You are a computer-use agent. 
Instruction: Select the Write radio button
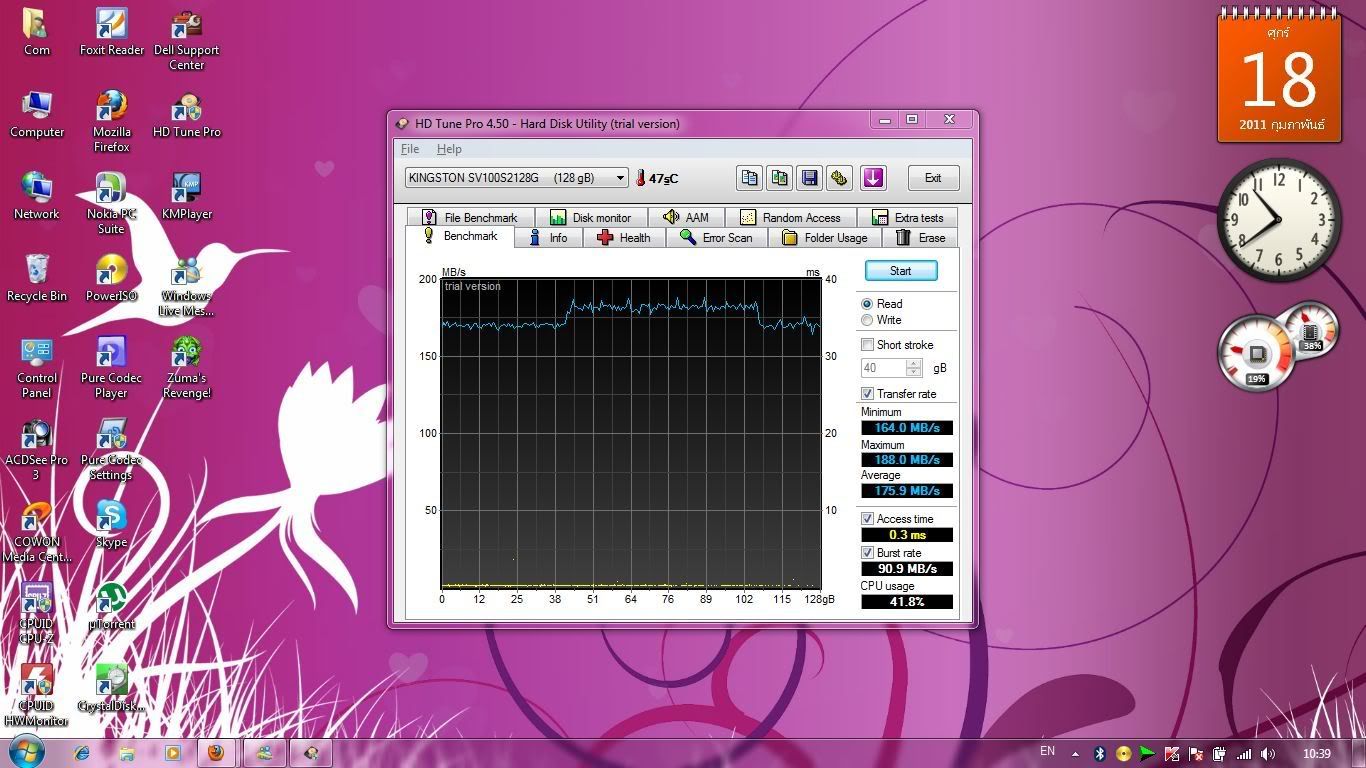tap(867, 320)
